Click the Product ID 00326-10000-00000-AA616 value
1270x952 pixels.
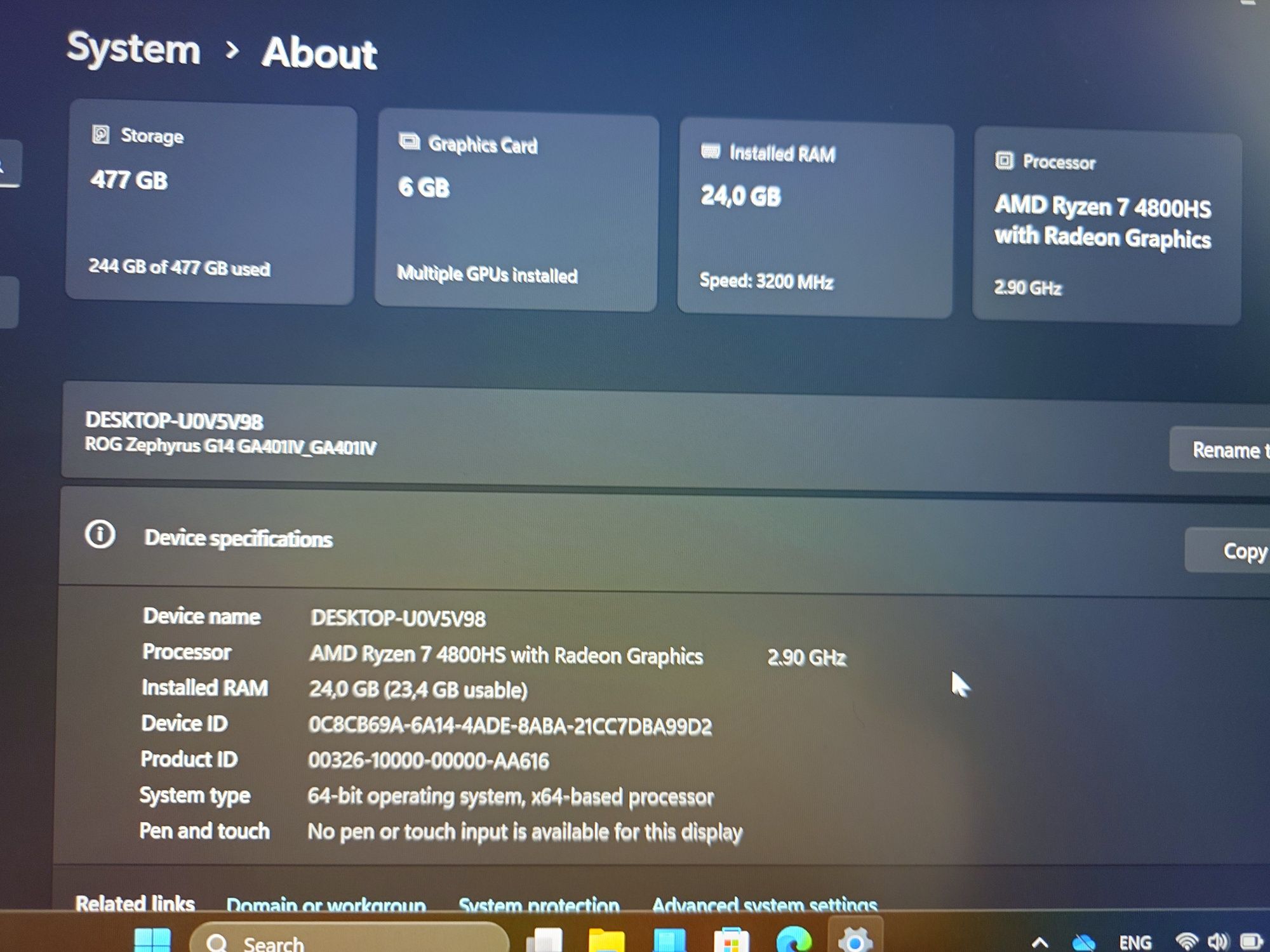click(429, 760)
